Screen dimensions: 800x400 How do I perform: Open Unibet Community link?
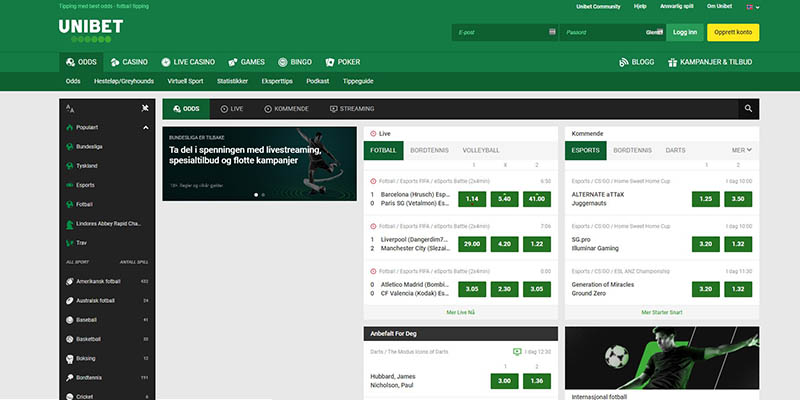pyautogui.click(x=598, y=7)
